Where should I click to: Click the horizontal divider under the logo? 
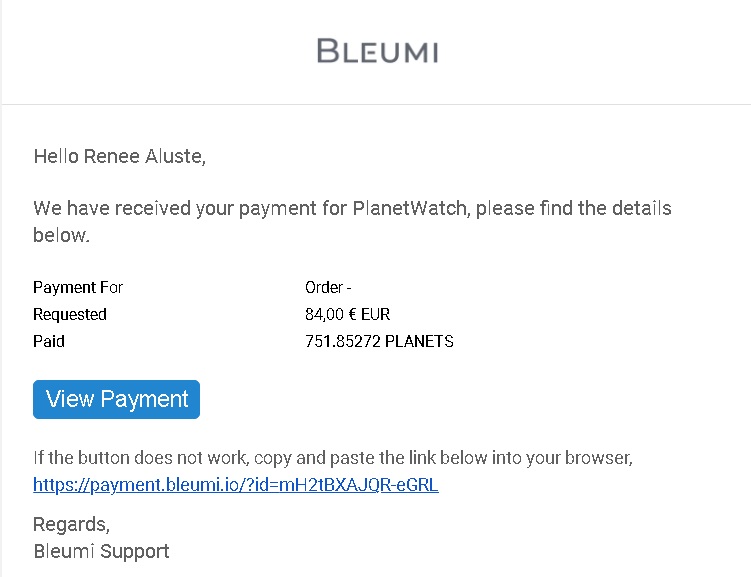376,104
